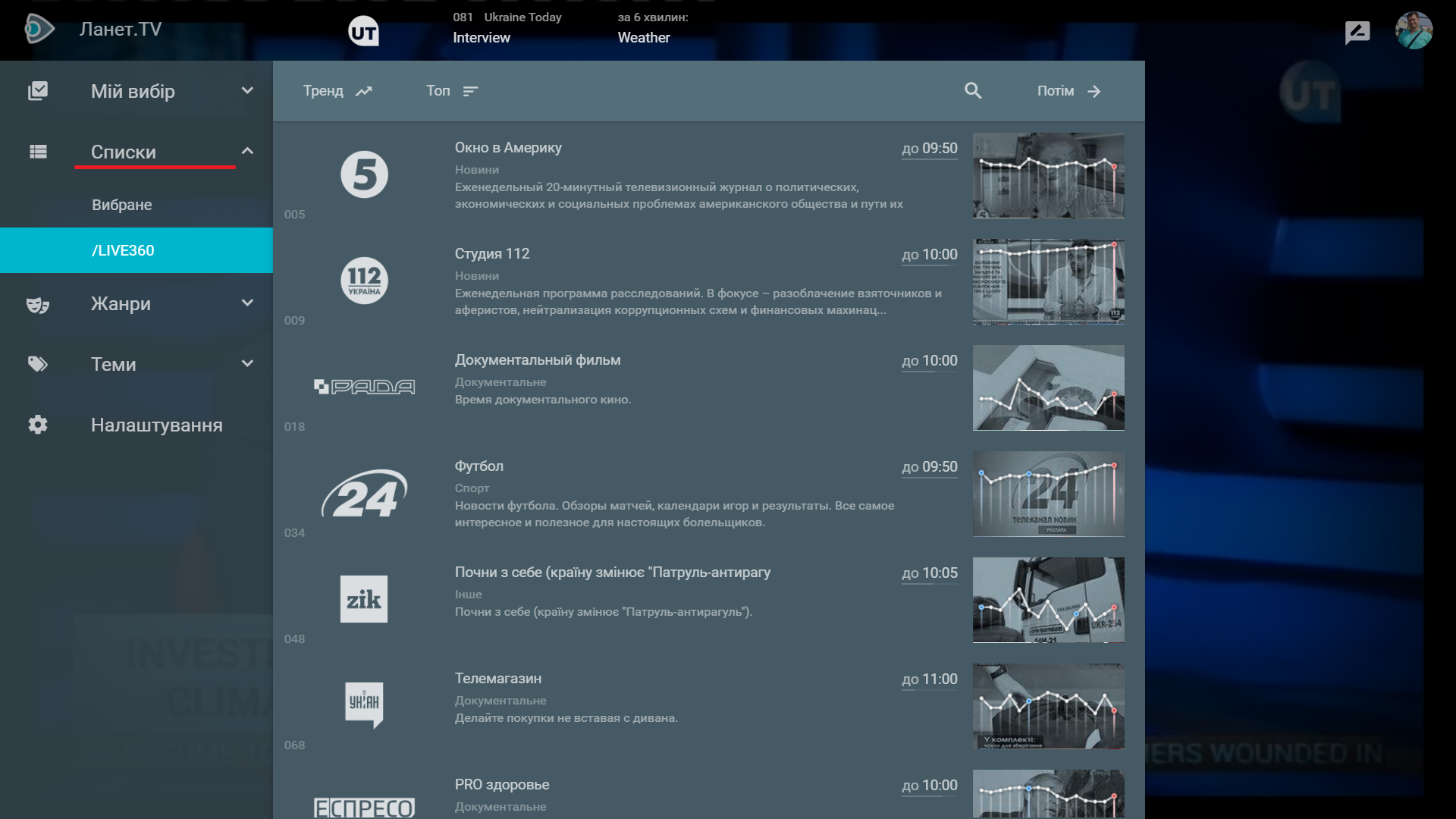Select the ZIK channel logo

(x=364, y=599)
